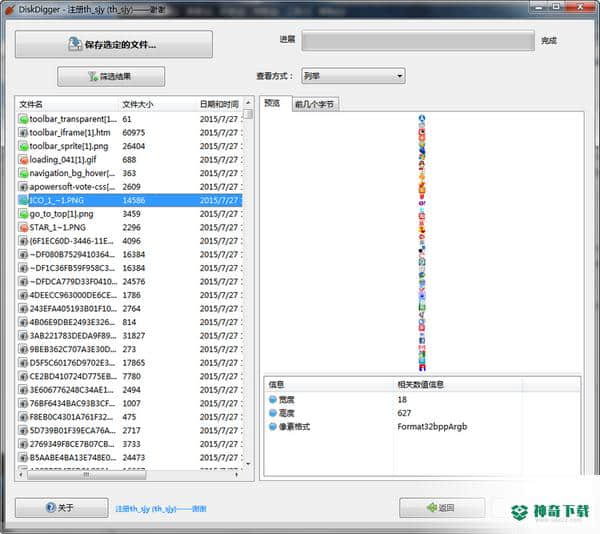Click the progress bar at the top

[418, 40]
